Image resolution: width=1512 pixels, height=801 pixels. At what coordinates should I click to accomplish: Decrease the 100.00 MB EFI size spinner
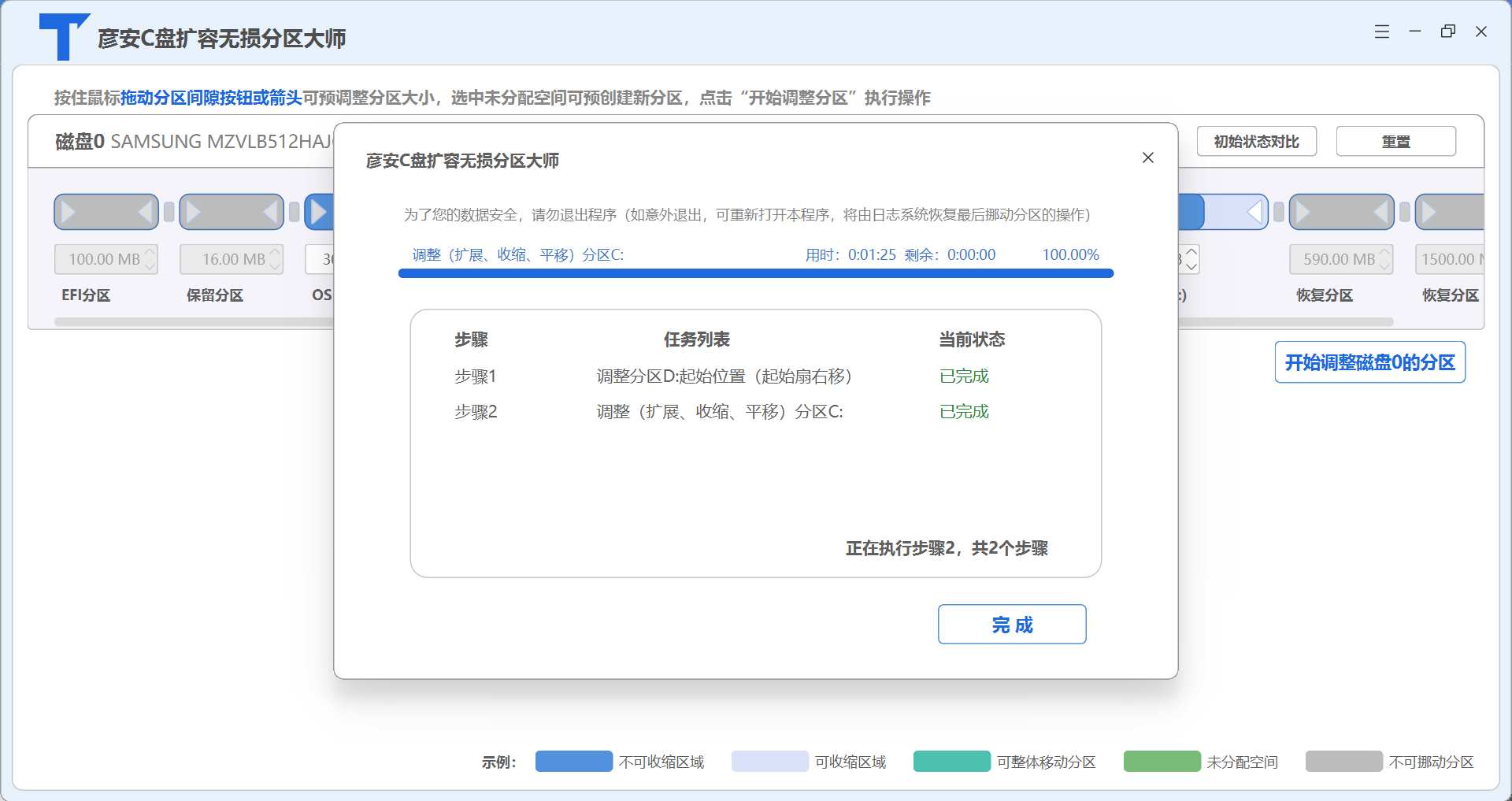click(150, 266)
